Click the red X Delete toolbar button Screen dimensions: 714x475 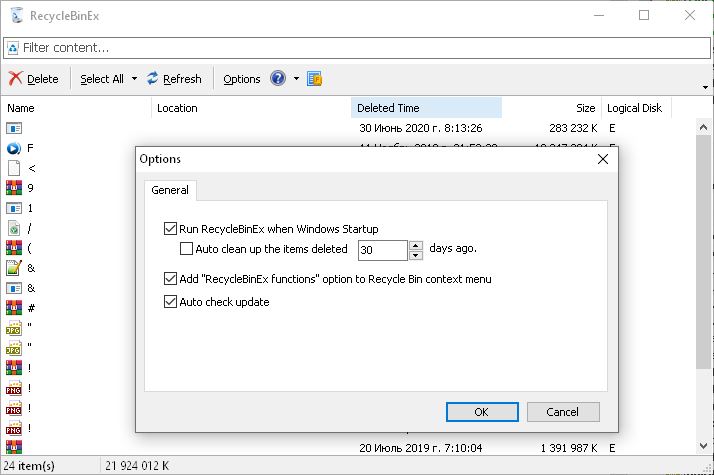click(33, 79)
